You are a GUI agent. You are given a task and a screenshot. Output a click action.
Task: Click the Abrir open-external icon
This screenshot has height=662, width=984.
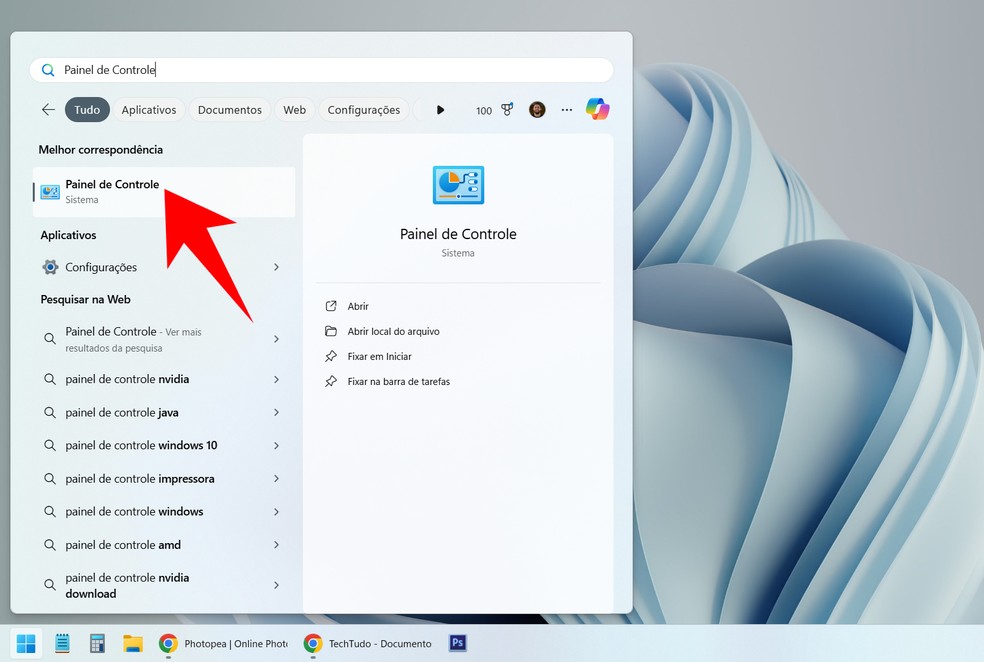pos(331,306)
